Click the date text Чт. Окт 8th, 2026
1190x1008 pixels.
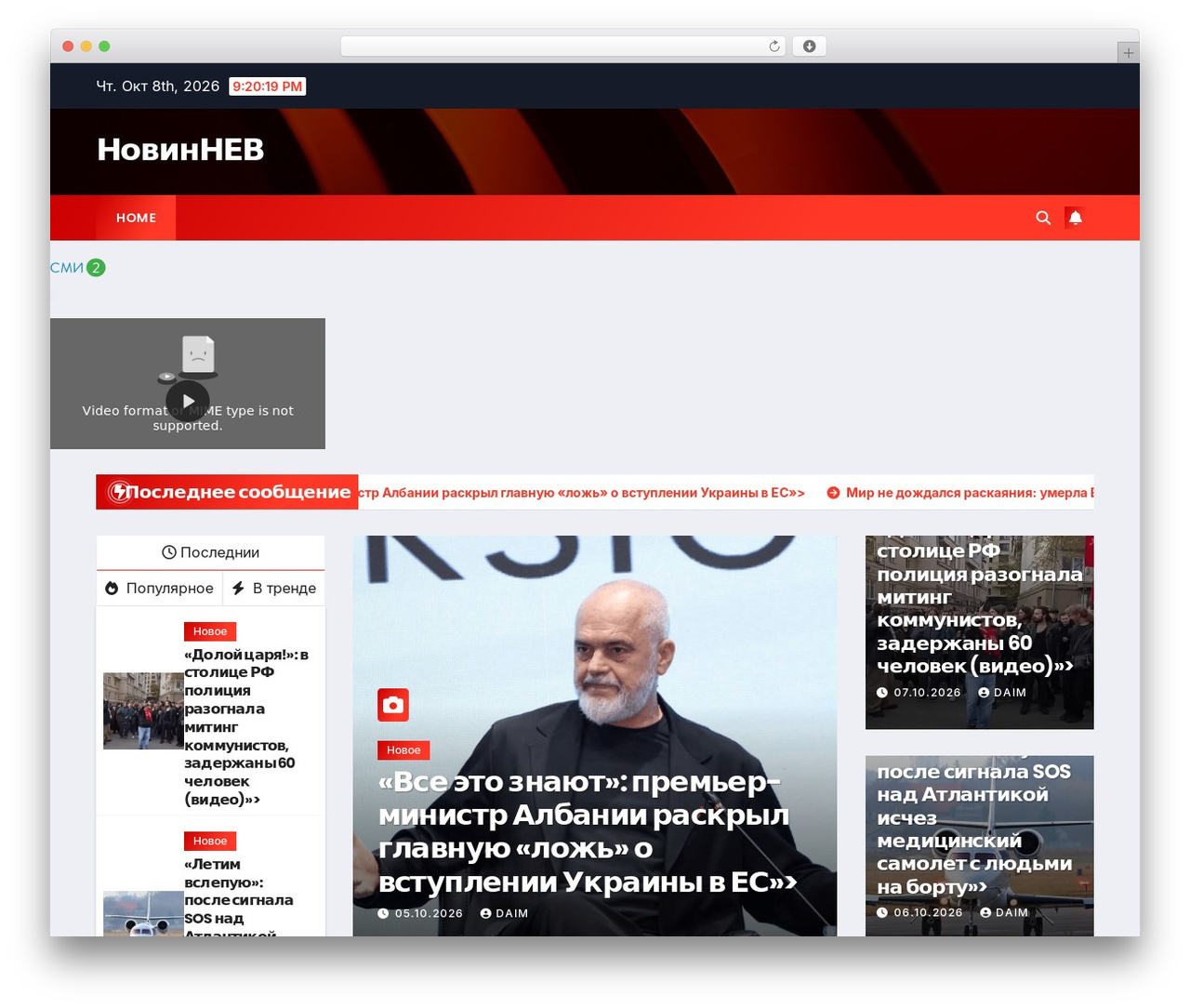(x=158, y=86)
